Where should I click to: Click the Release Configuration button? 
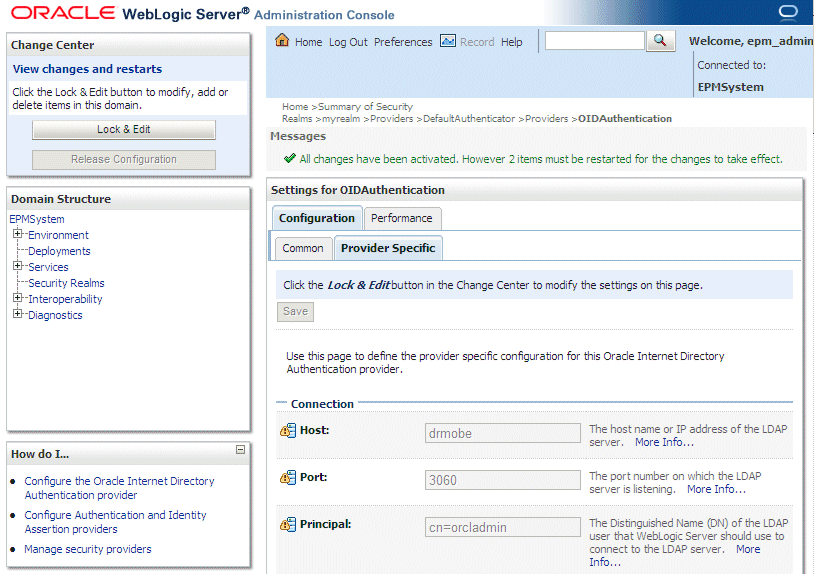point(124,160)
